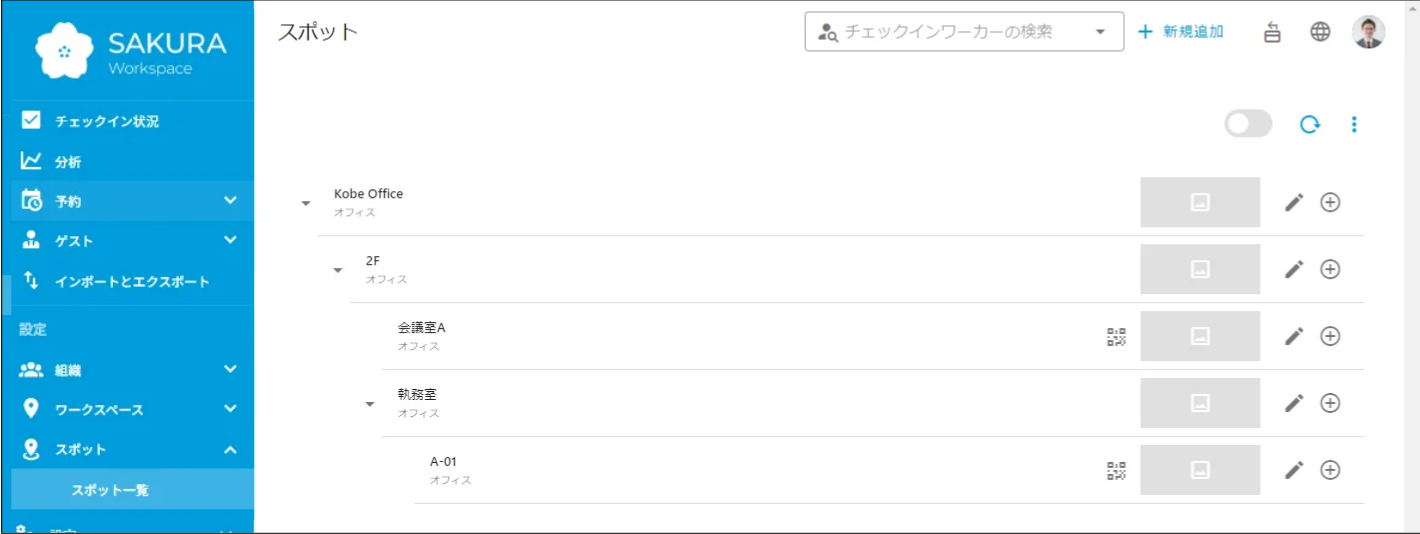The image size is (1420, 534).
Task: Show QR code for spot A-01
Action: click(x=1116, y=471)
